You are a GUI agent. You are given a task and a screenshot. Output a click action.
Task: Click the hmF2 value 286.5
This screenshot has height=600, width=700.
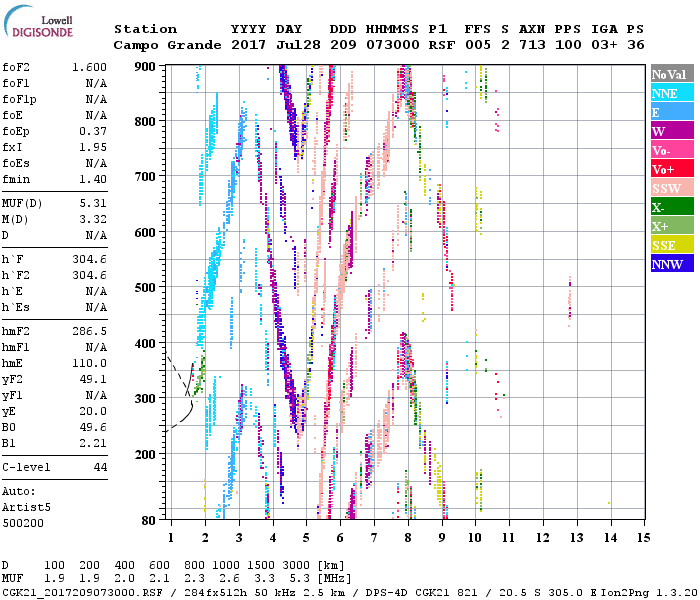tap(89, 331)
